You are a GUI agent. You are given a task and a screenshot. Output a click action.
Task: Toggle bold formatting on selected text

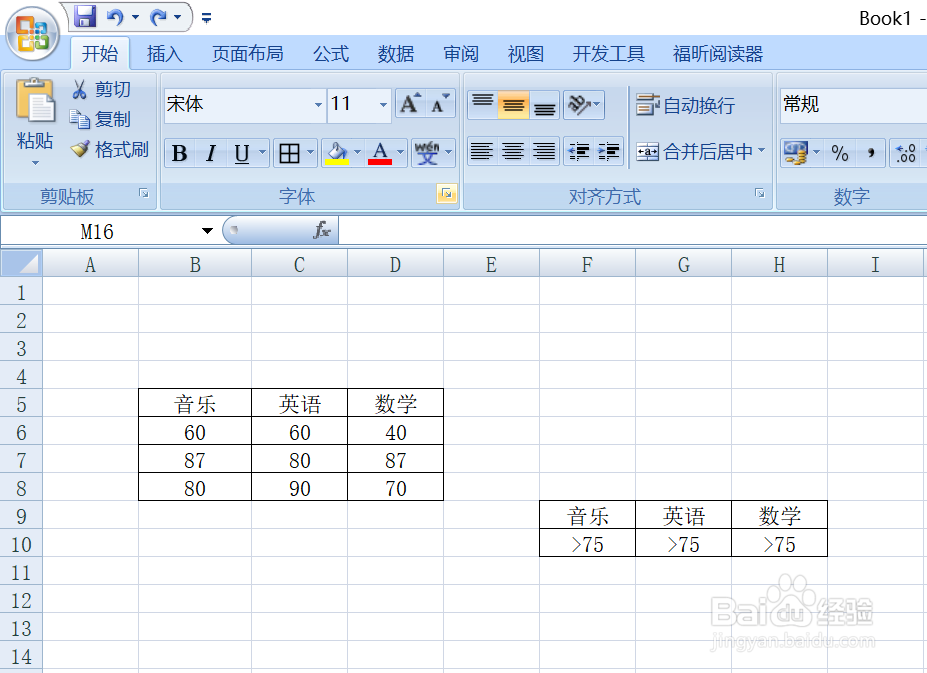178,153
